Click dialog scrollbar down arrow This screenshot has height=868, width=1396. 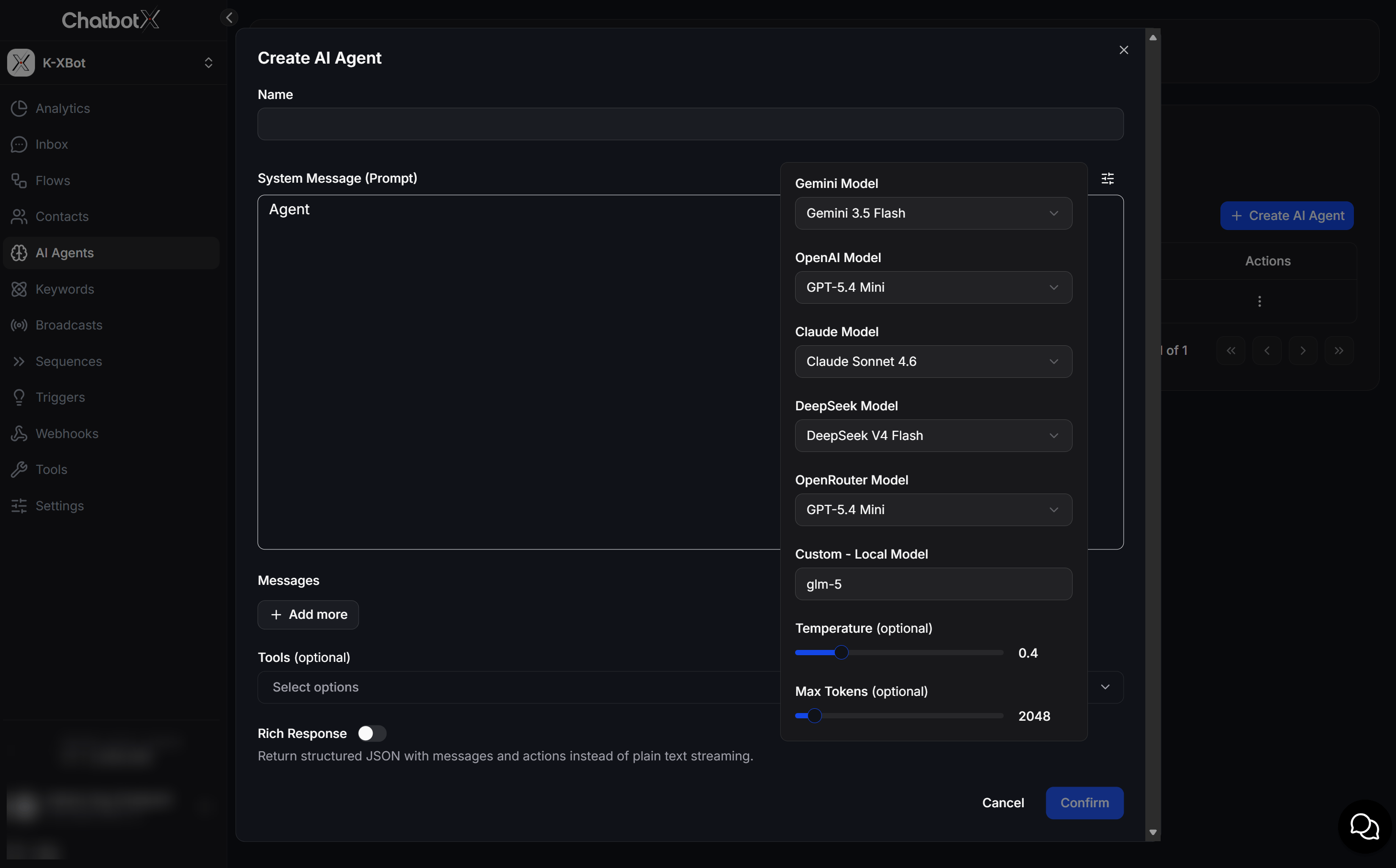(1152, 833)
